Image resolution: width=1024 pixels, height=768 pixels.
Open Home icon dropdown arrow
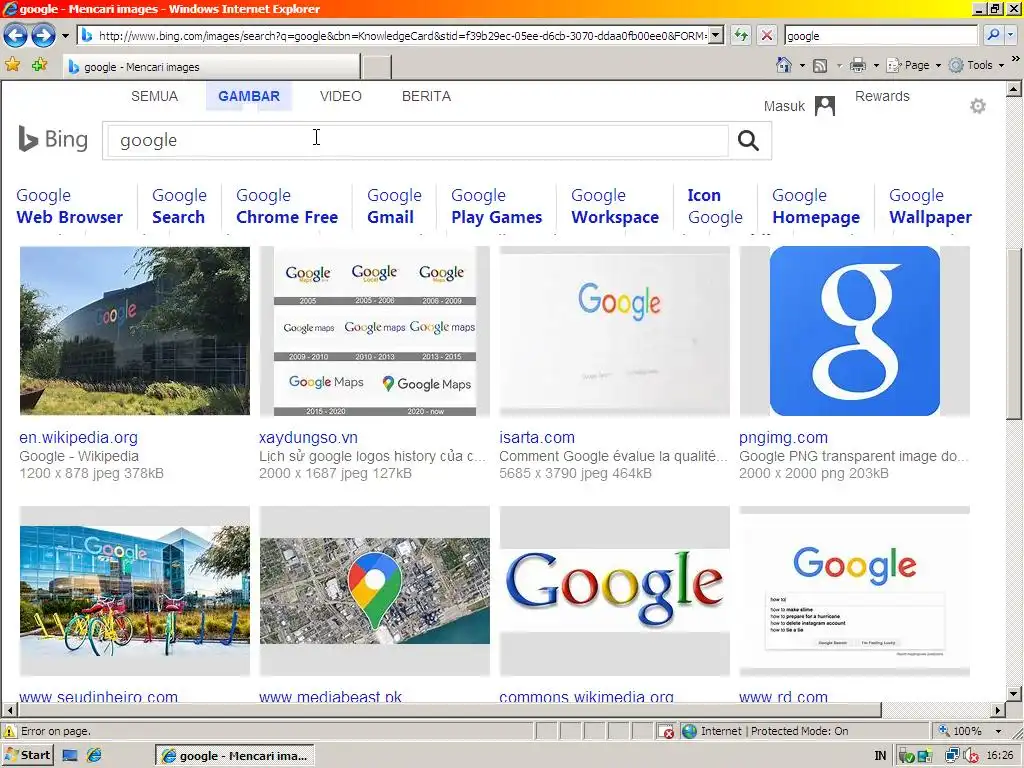click(x=802, y=65)
